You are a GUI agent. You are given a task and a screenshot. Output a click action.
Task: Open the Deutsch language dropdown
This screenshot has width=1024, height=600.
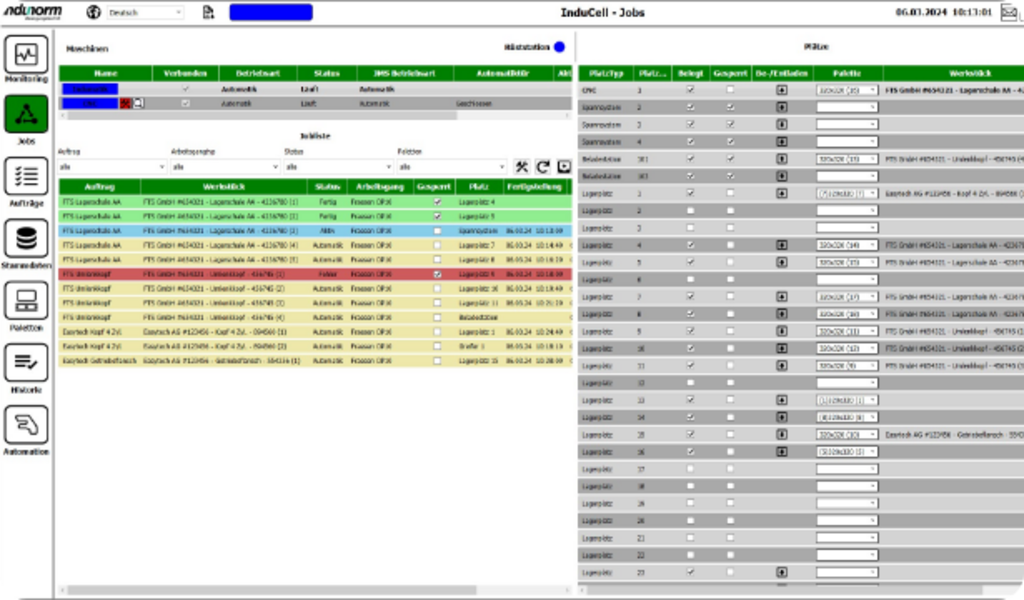click(145, 12)
